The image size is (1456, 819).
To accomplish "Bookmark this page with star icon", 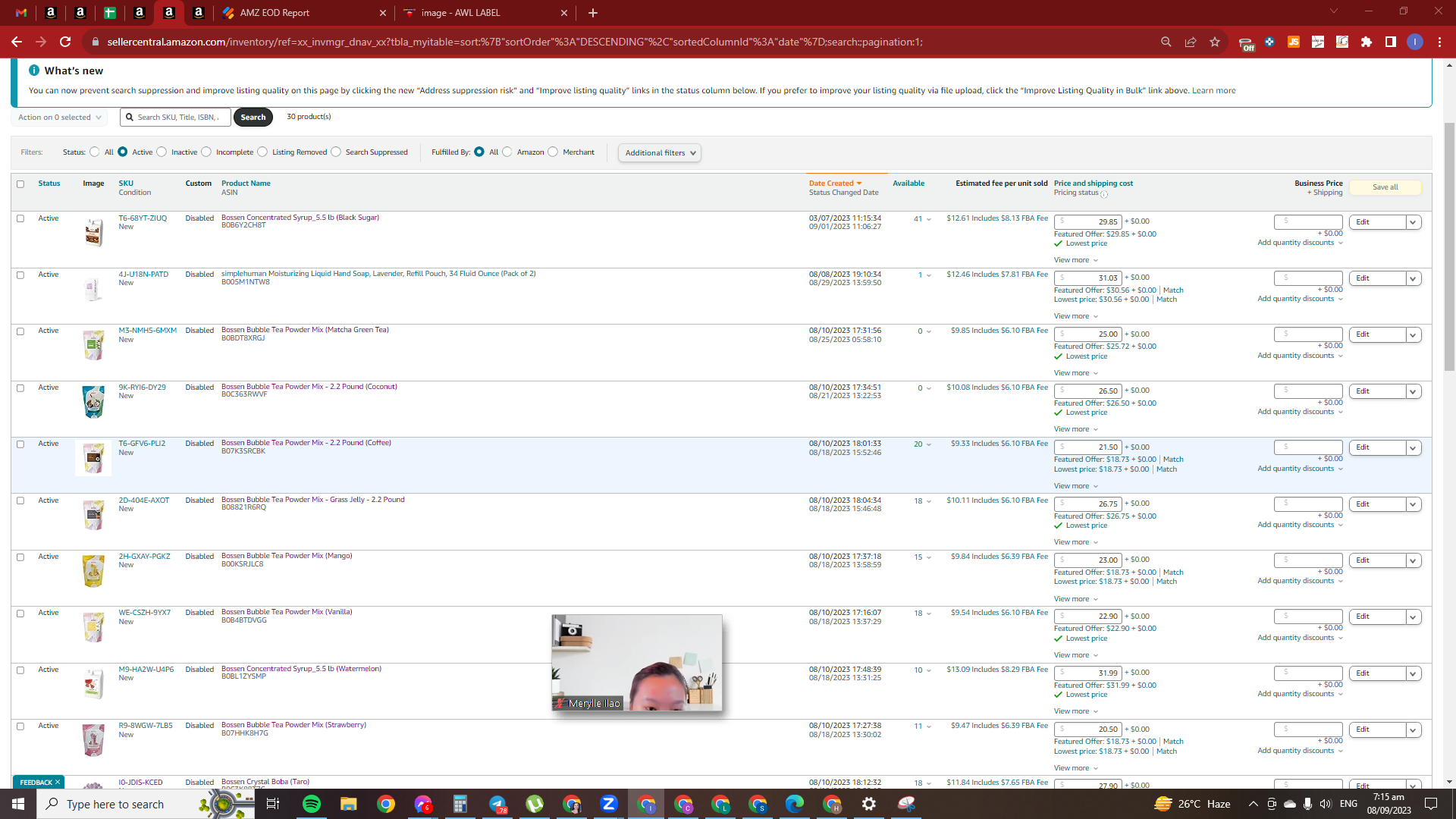I will click(x=1215, y=42).
